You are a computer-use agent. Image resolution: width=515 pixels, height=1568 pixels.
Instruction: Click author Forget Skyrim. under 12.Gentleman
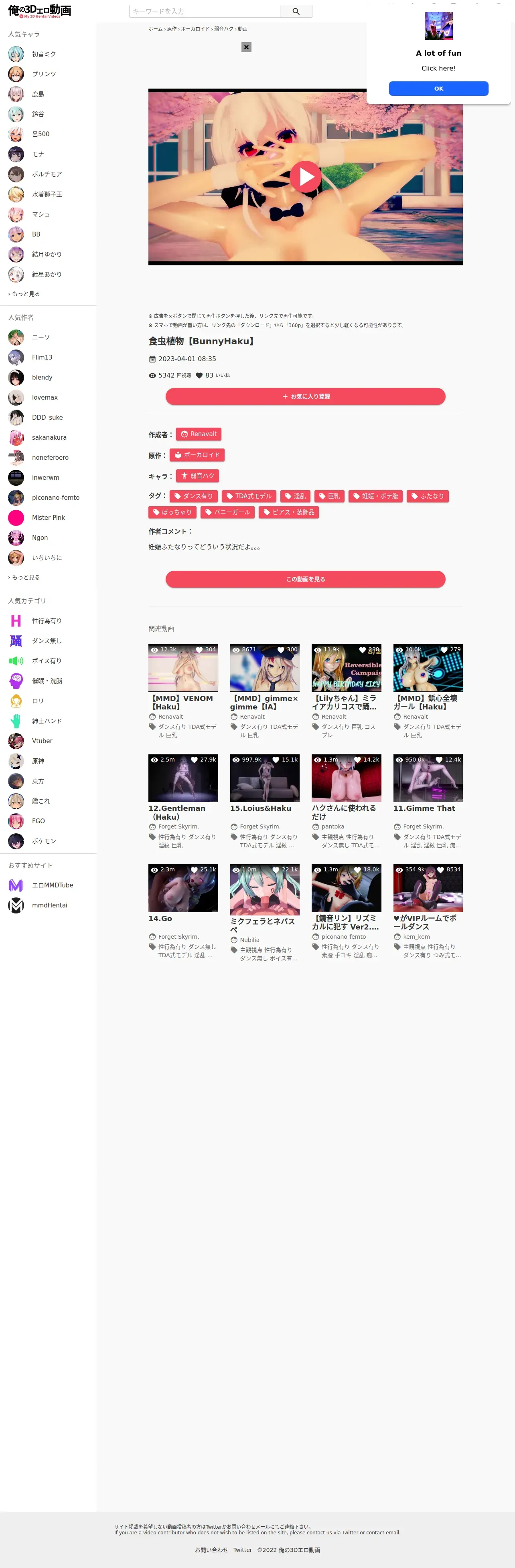[x=178, y=826]
